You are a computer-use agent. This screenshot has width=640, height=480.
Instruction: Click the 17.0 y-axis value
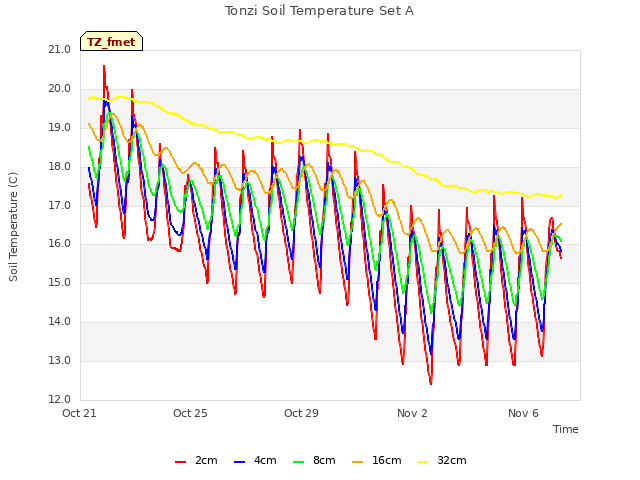(x=60, y=205)
